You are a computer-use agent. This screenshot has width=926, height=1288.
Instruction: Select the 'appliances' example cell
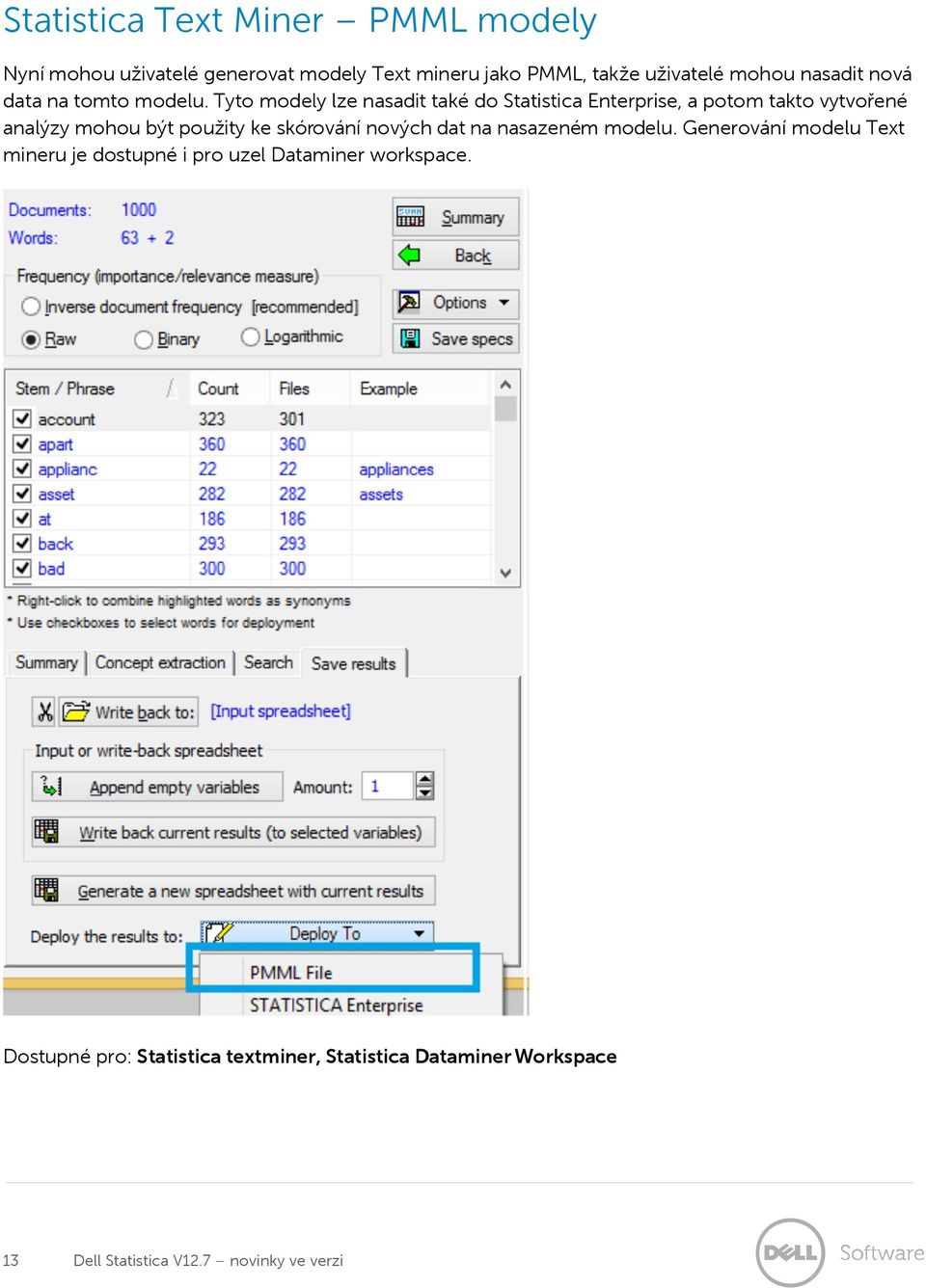click(x=396, y=470)
